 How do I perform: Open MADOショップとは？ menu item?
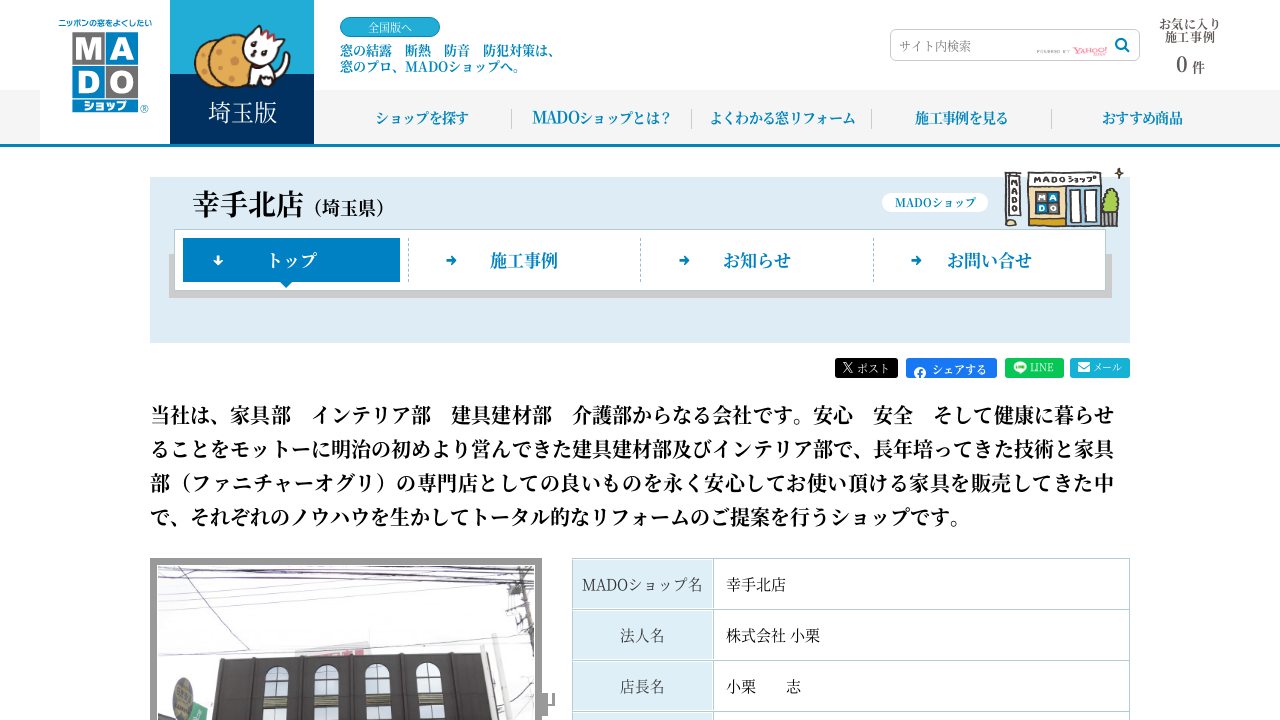[x=601, y=118]
